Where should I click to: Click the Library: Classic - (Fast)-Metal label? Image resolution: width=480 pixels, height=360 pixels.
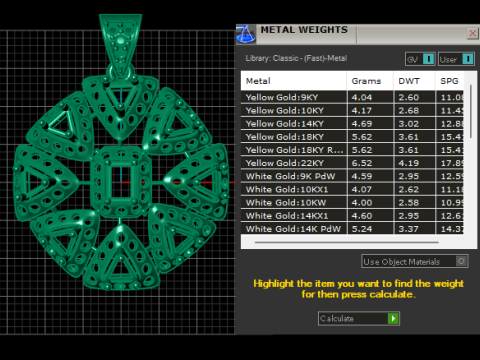[296, 58]
